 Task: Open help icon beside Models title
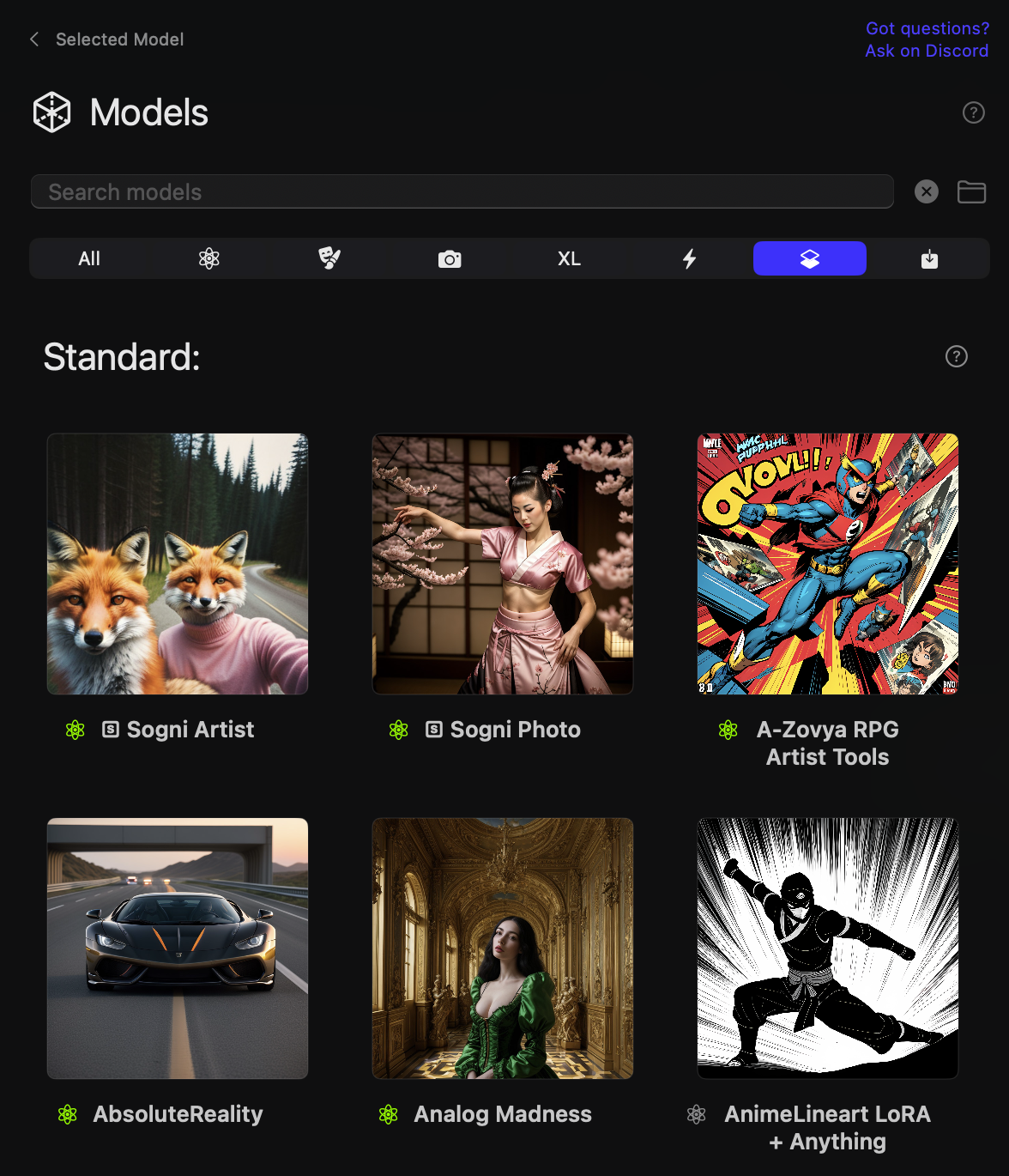pyautogui.click(x=973, y=112)
